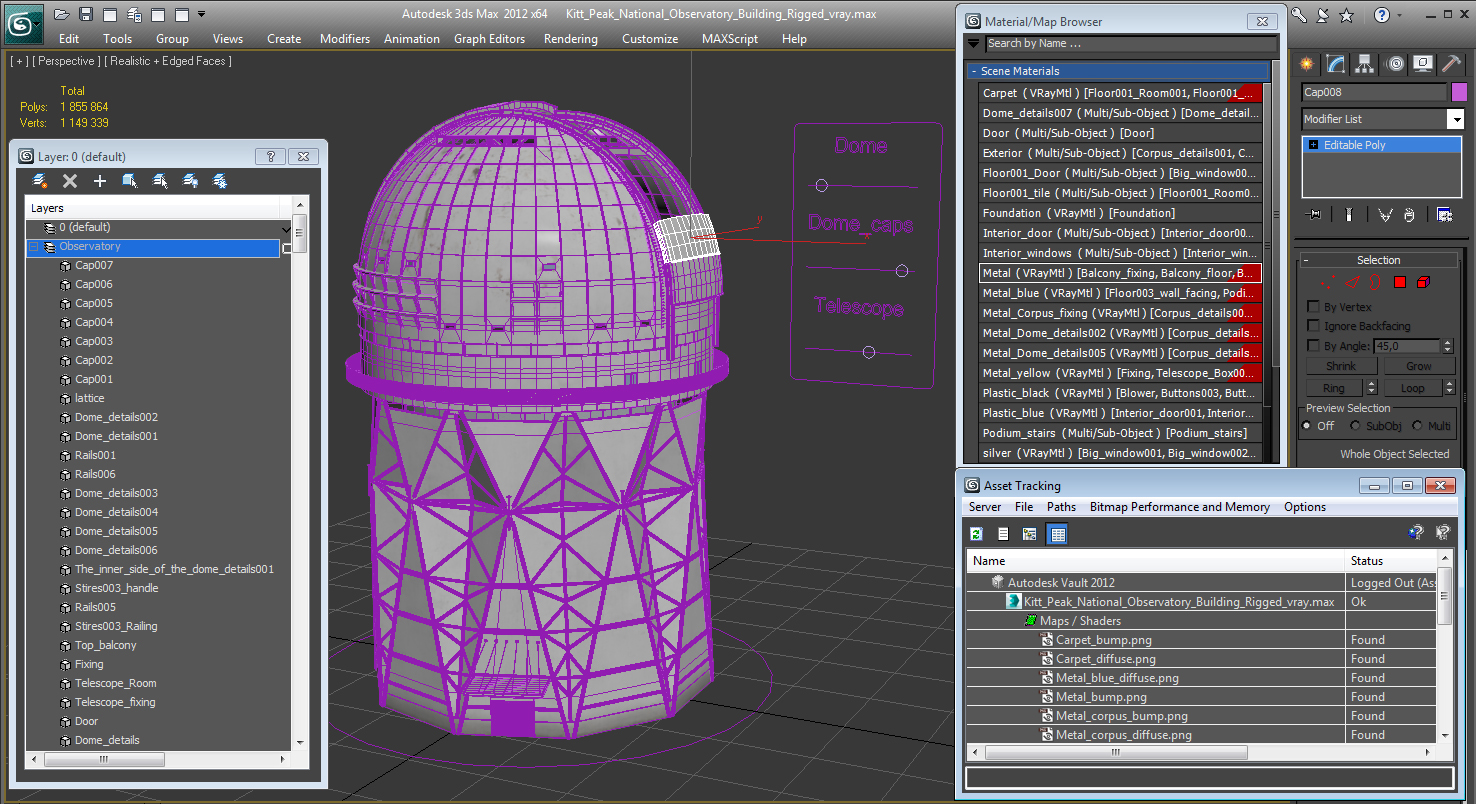The width and height of the screenshot is (1476, 804).
Task: Click the Telescope slider handle in viewport
Action: 869,352
